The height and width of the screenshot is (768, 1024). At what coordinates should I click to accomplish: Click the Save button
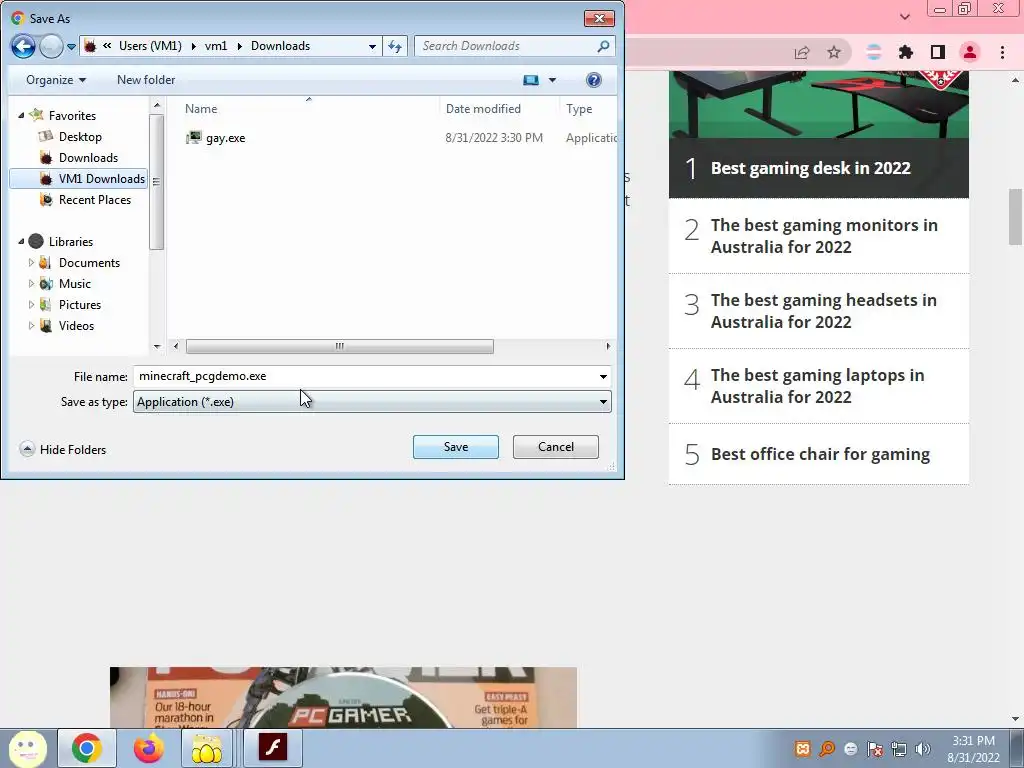[456, 447]
